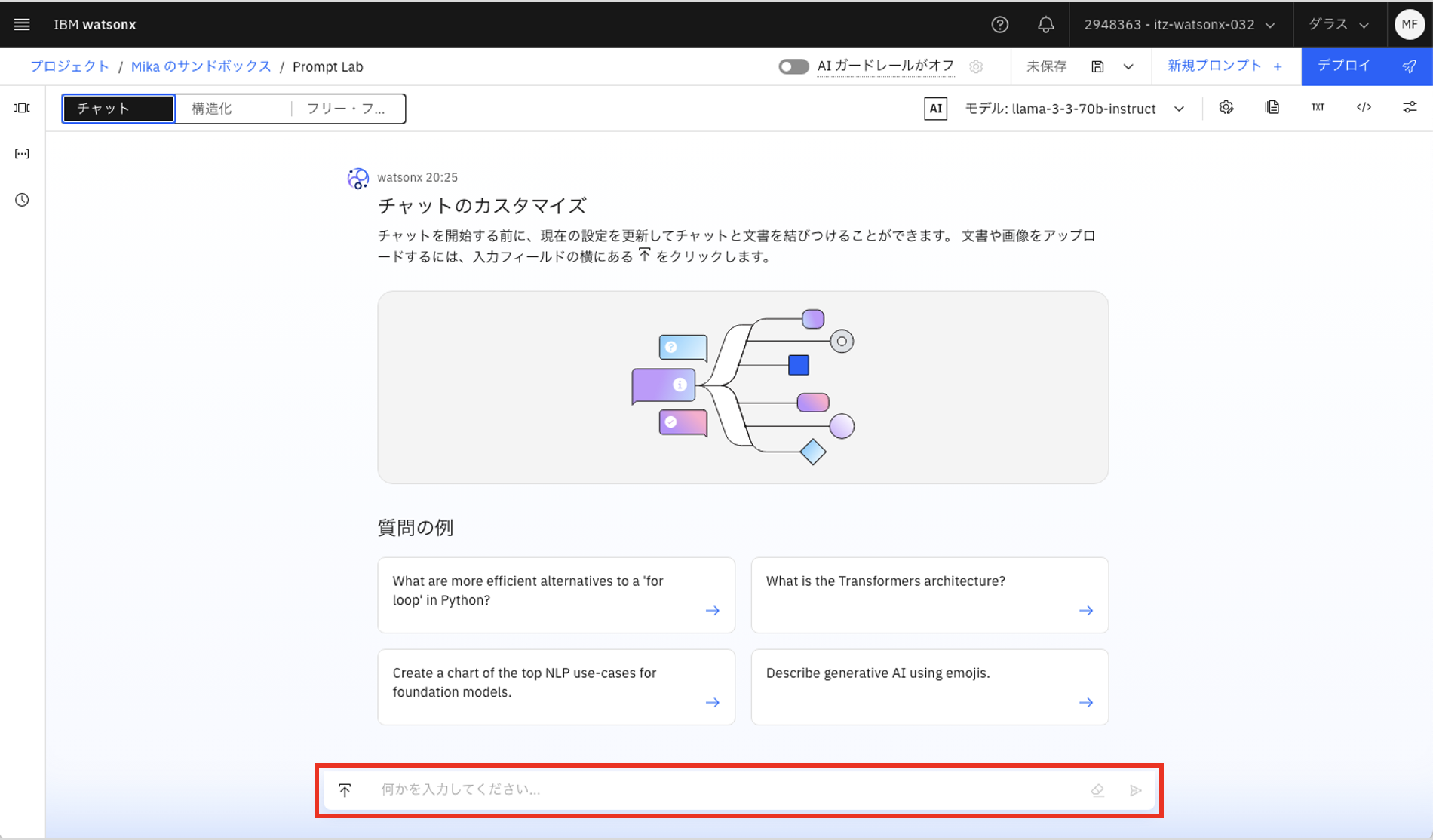Open the ダラス region dropdown
The height and width of the screenshot is (840, 1433).
[x=1339, y=24]
